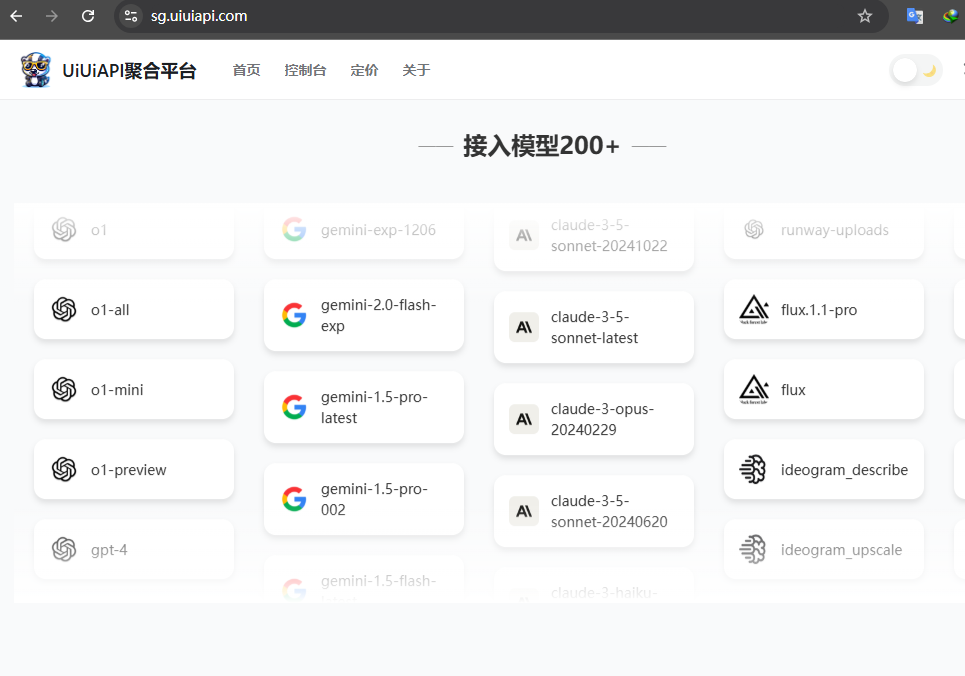Click brain icon beside ideogram_describe
This screenshot has height=676, width=965.
pos(753,469)
